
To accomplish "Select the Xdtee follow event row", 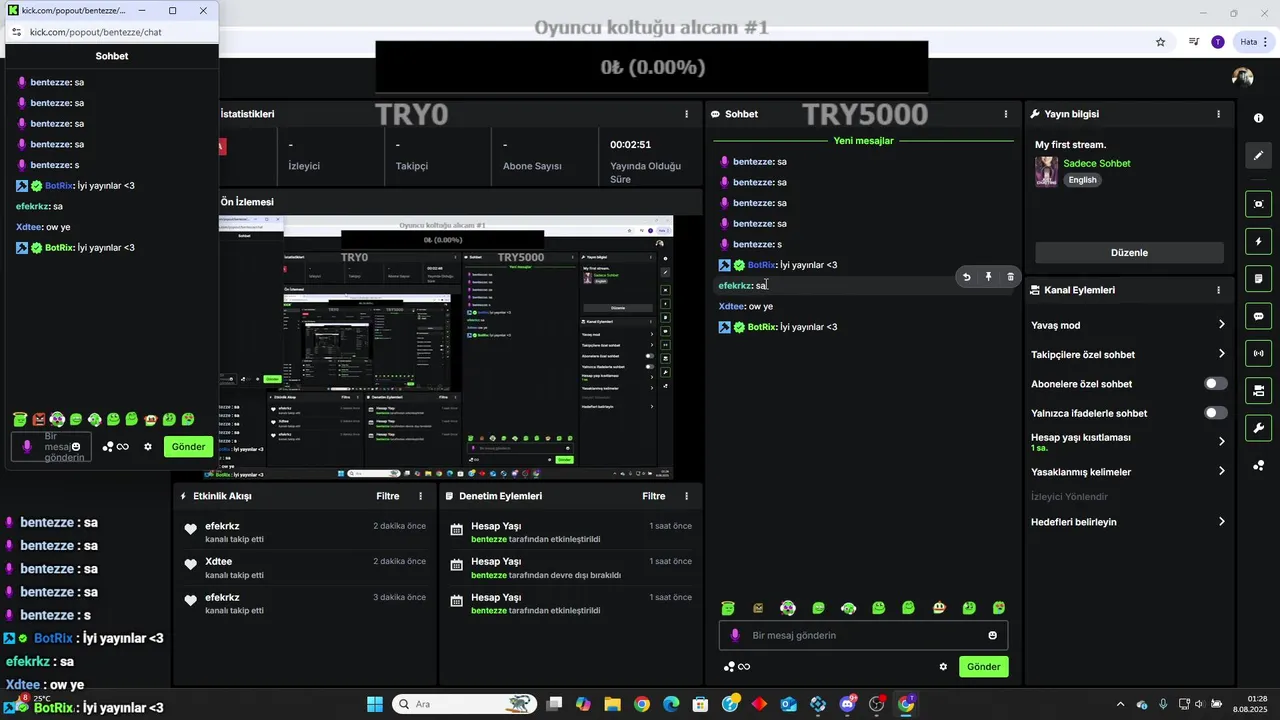I will pyautogui.click(x=305, y=567).
